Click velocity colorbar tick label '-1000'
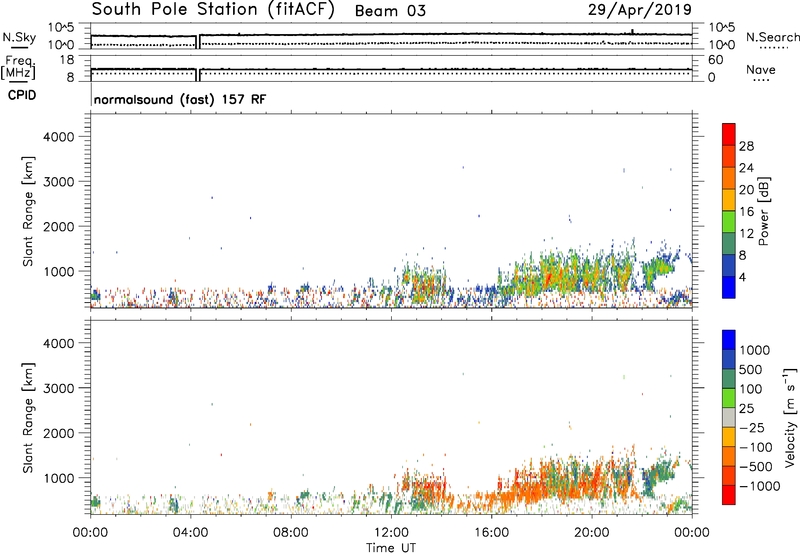Screen dimensions: 800x554 pos(759,486)
